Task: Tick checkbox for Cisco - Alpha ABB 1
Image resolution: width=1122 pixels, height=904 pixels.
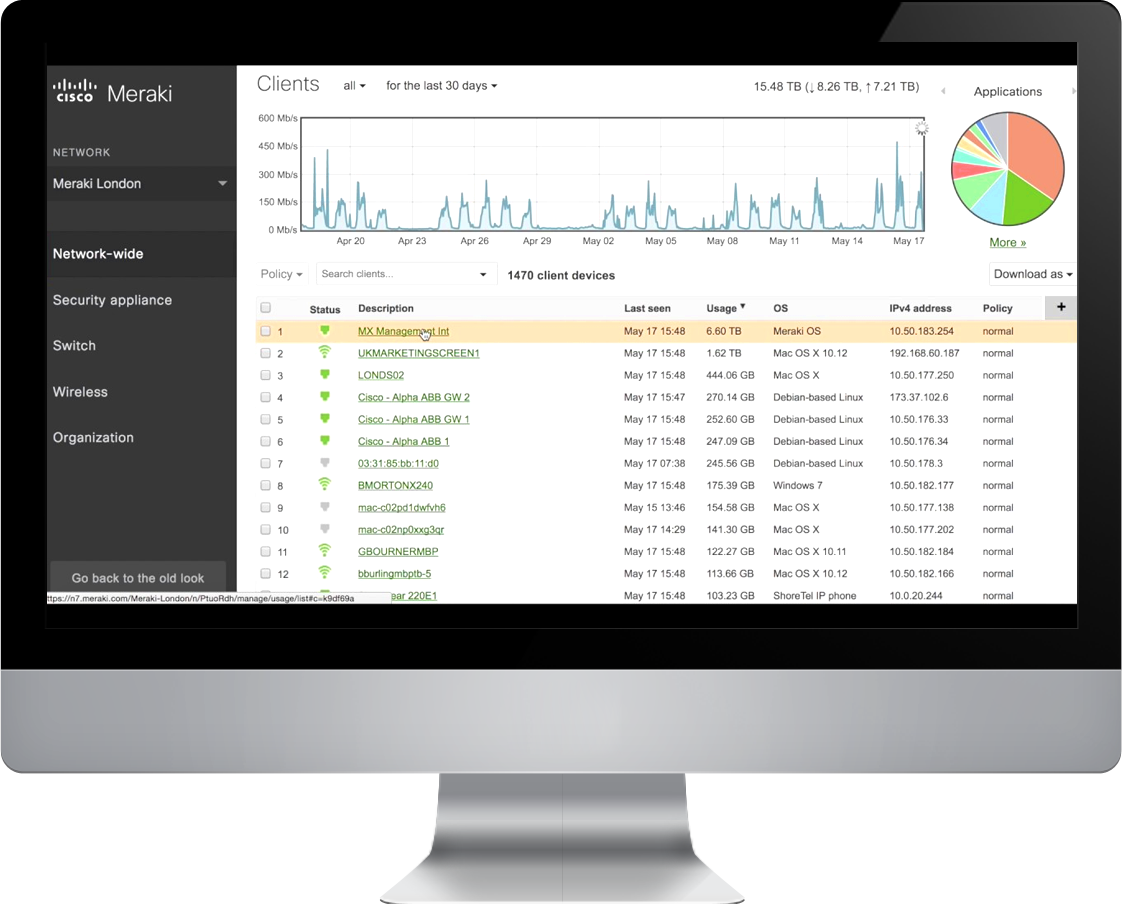Action: click(265, 442)
